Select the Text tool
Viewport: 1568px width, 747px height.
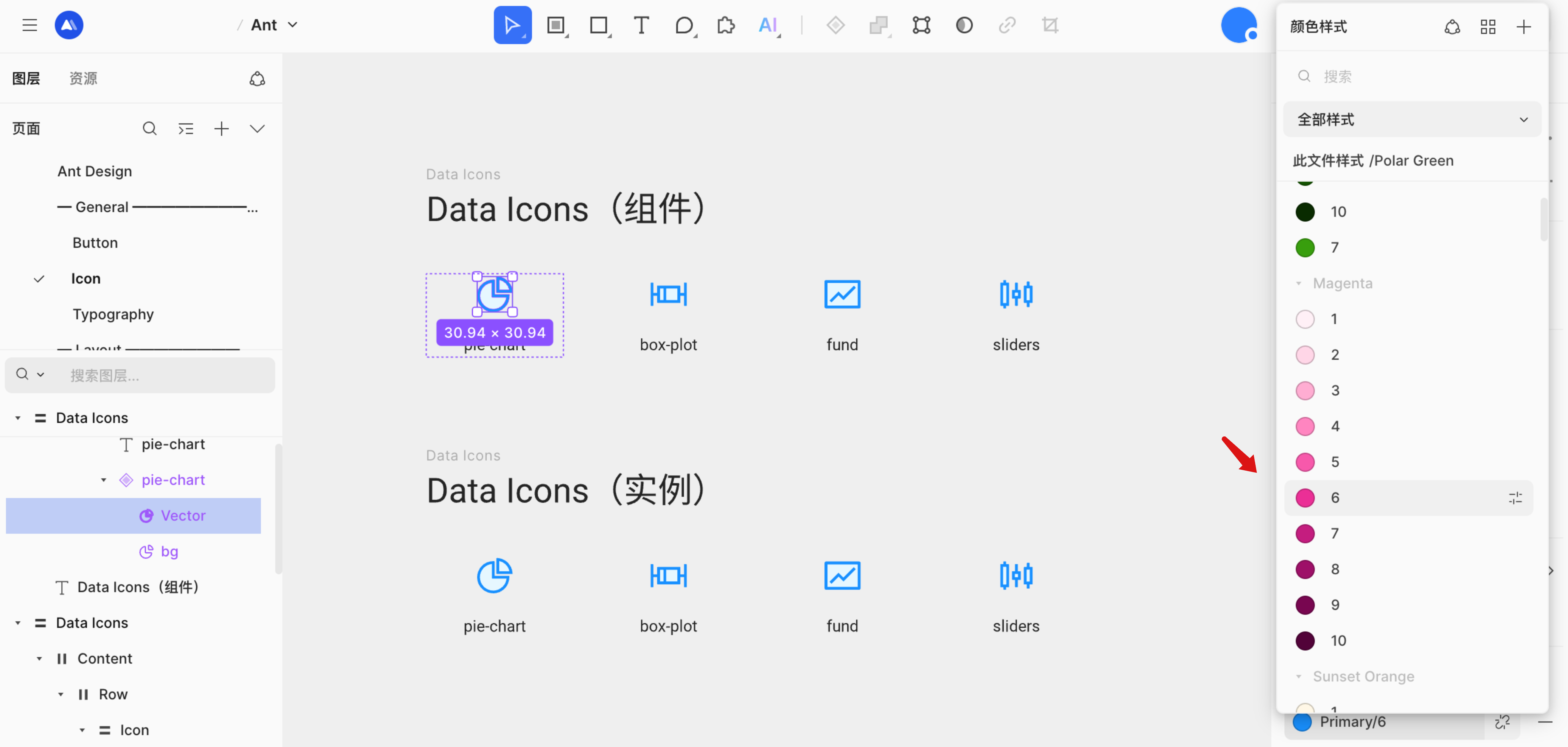[641, 25]
